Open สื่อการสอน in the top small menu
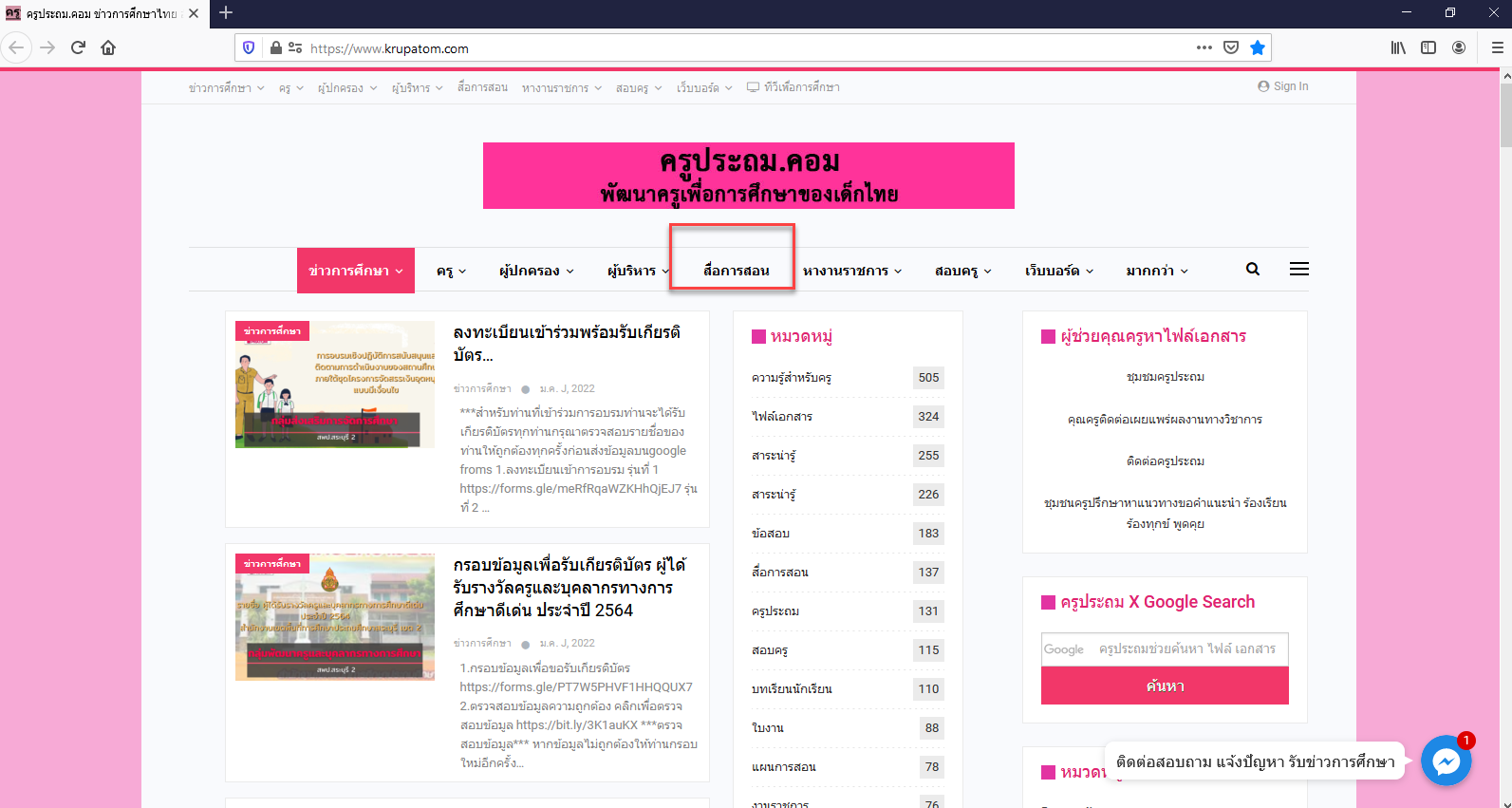Screen dimensions: 1512x808 point(482,87)
